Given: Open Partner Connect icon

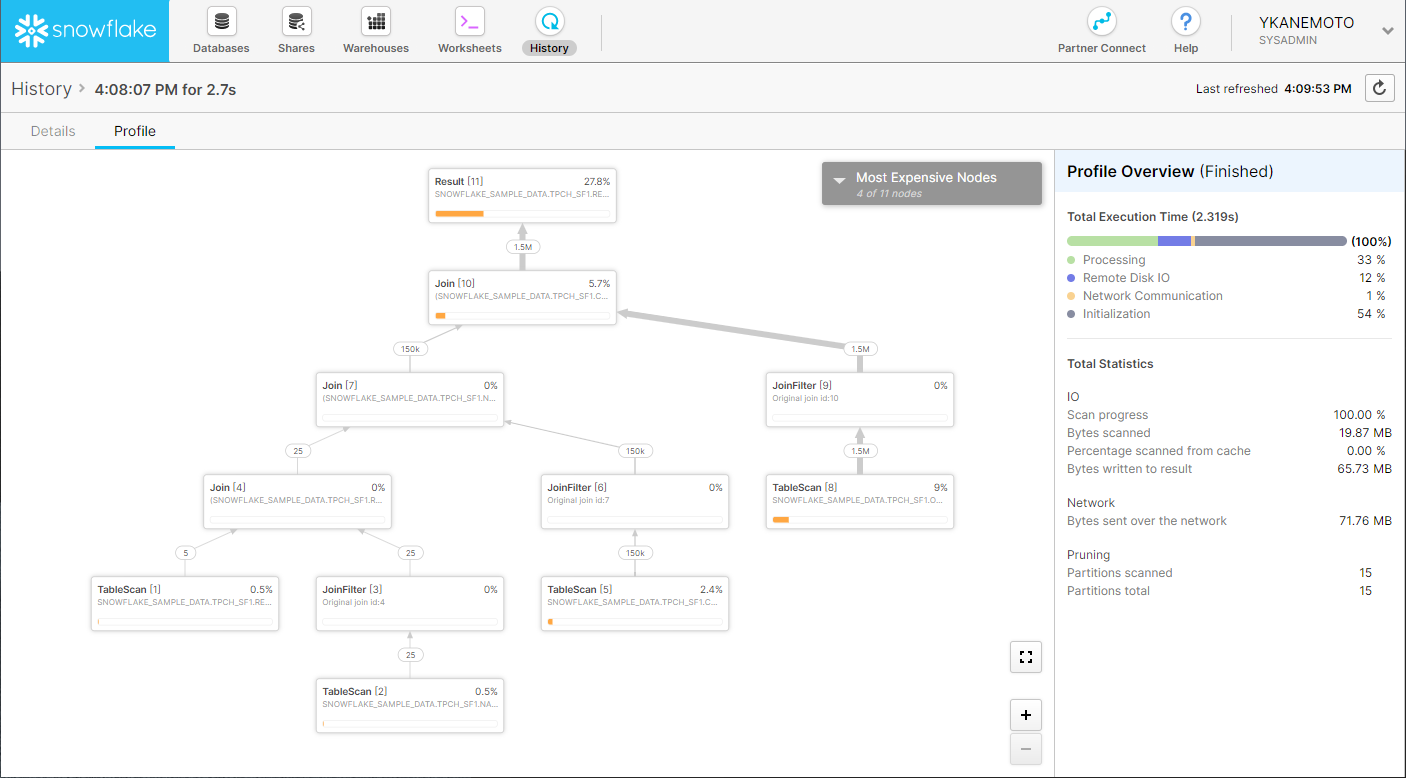Looking at the screenshot, I should pos(1101,22).
